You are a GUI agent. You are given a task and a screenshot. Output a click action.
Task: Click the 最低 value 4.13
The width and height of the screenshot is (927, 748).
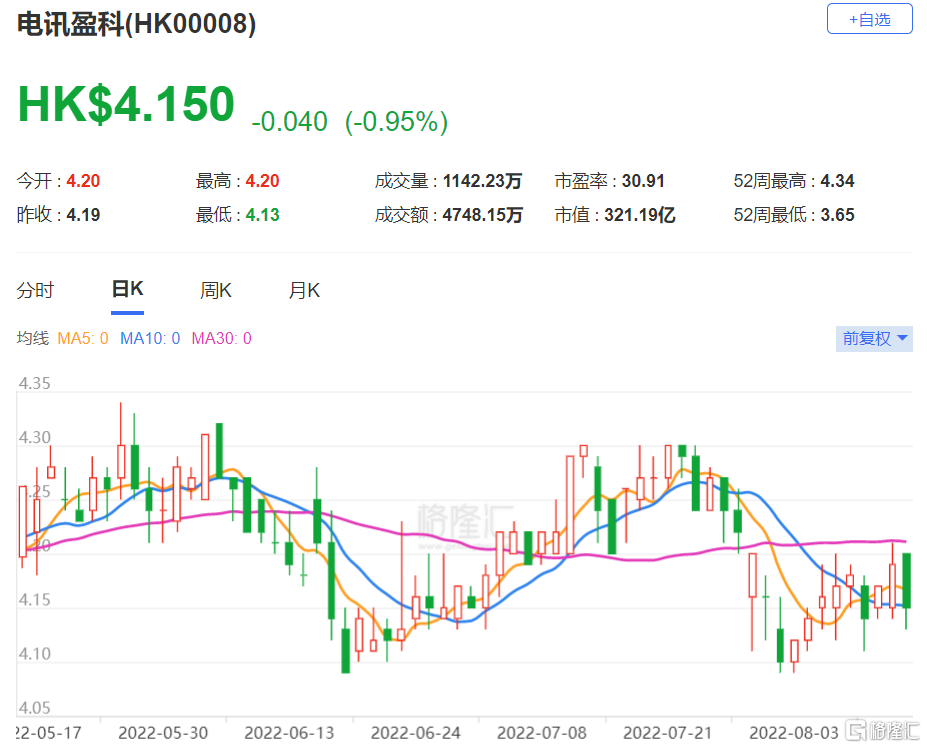(262, 215)
